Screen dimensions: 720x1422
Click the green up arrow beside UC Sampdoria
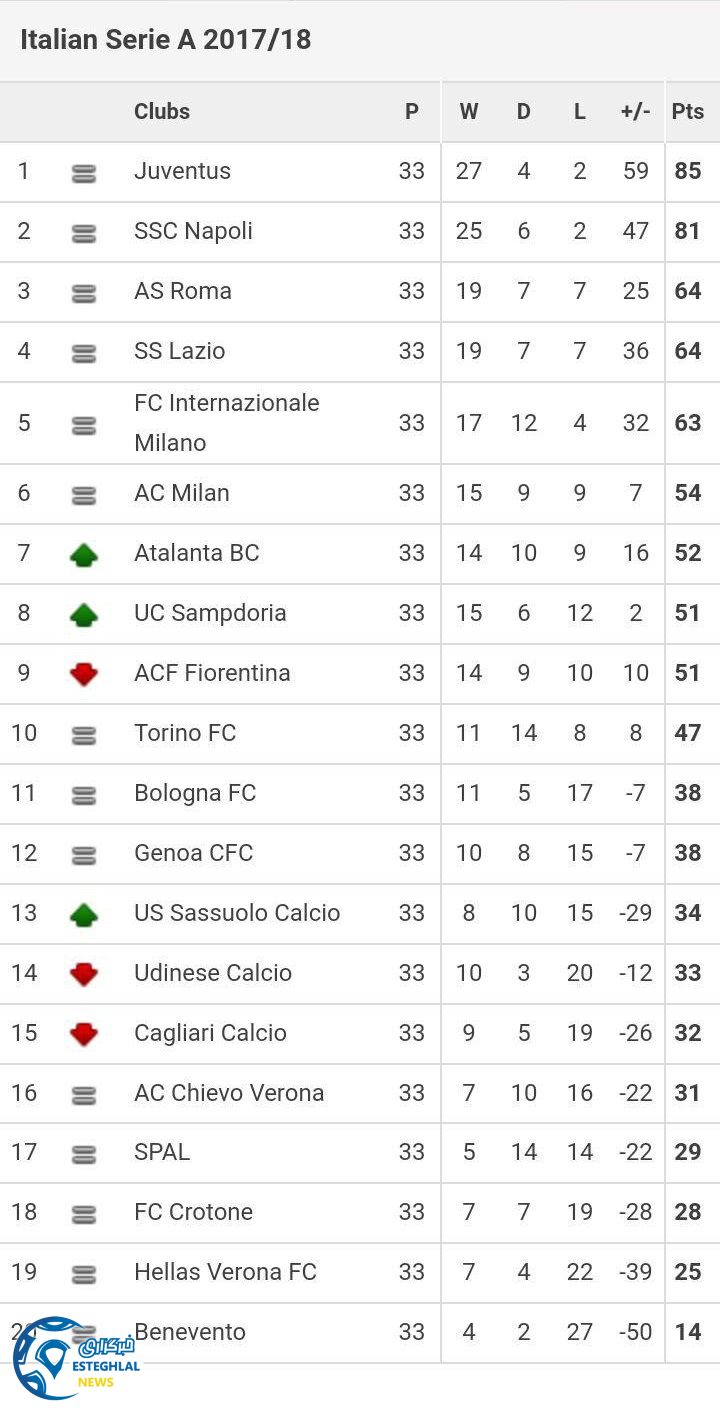[x=84, y=614]
